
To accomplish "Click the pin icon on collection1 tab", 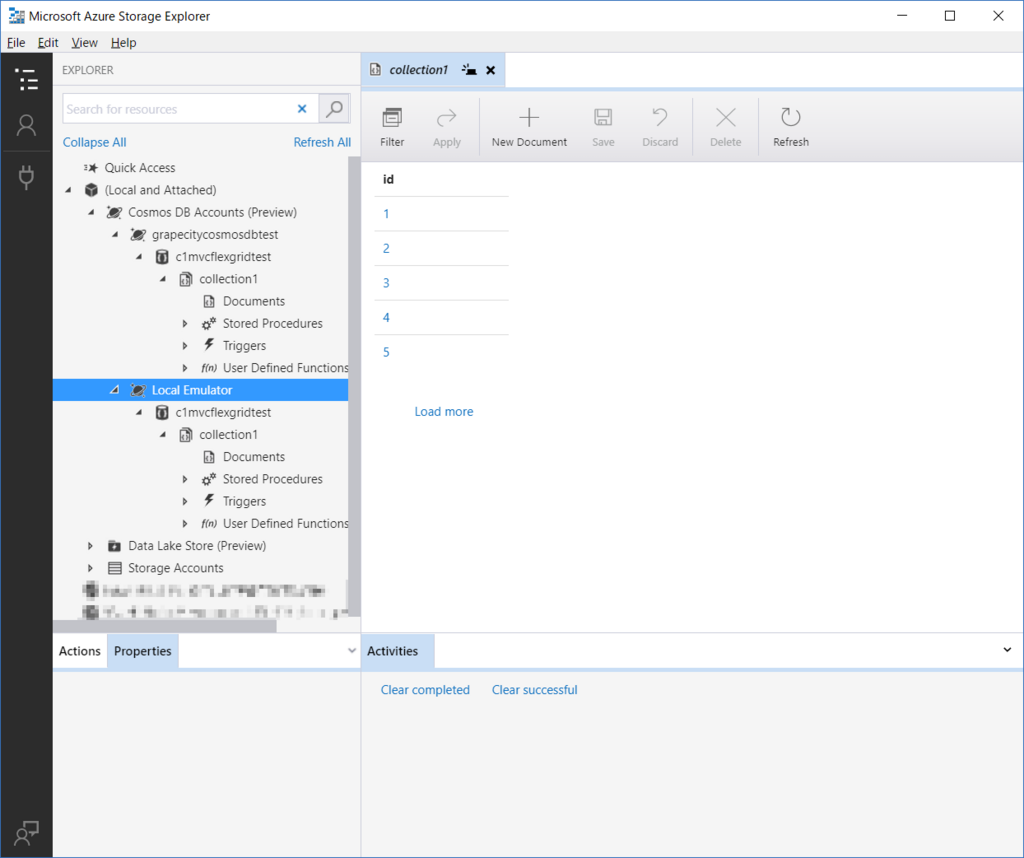I will [469, 70].
